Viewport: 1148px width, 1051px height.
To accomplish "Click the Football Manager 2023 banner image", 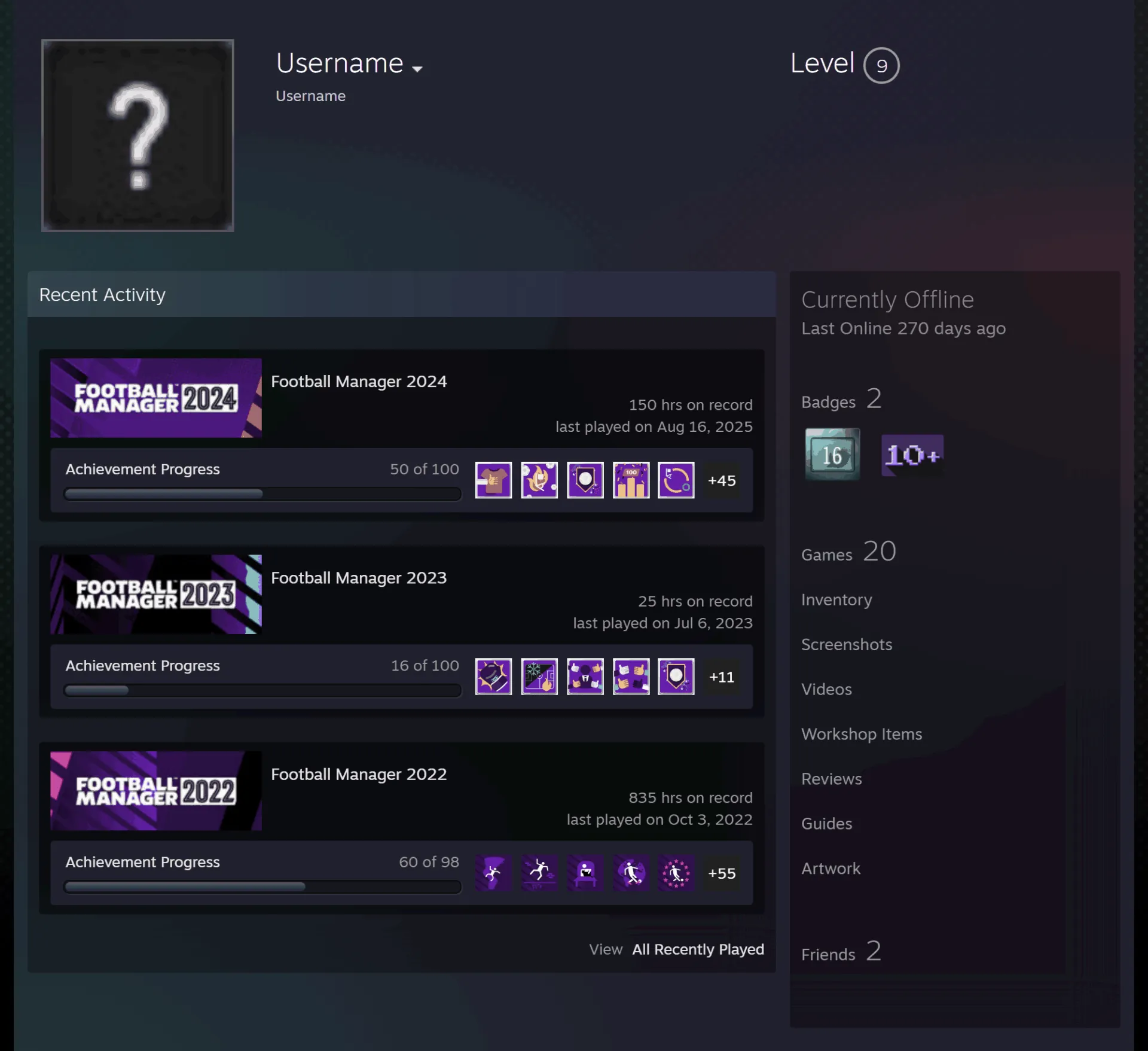I will [156, 594].
